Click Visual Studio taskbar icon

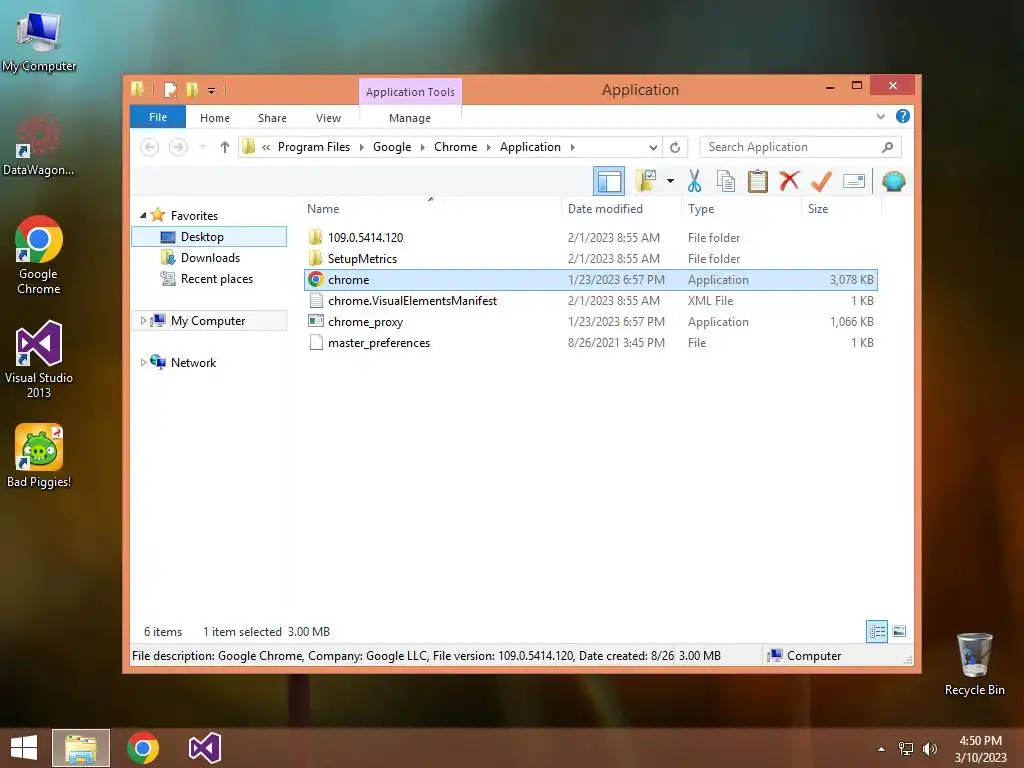205,748
